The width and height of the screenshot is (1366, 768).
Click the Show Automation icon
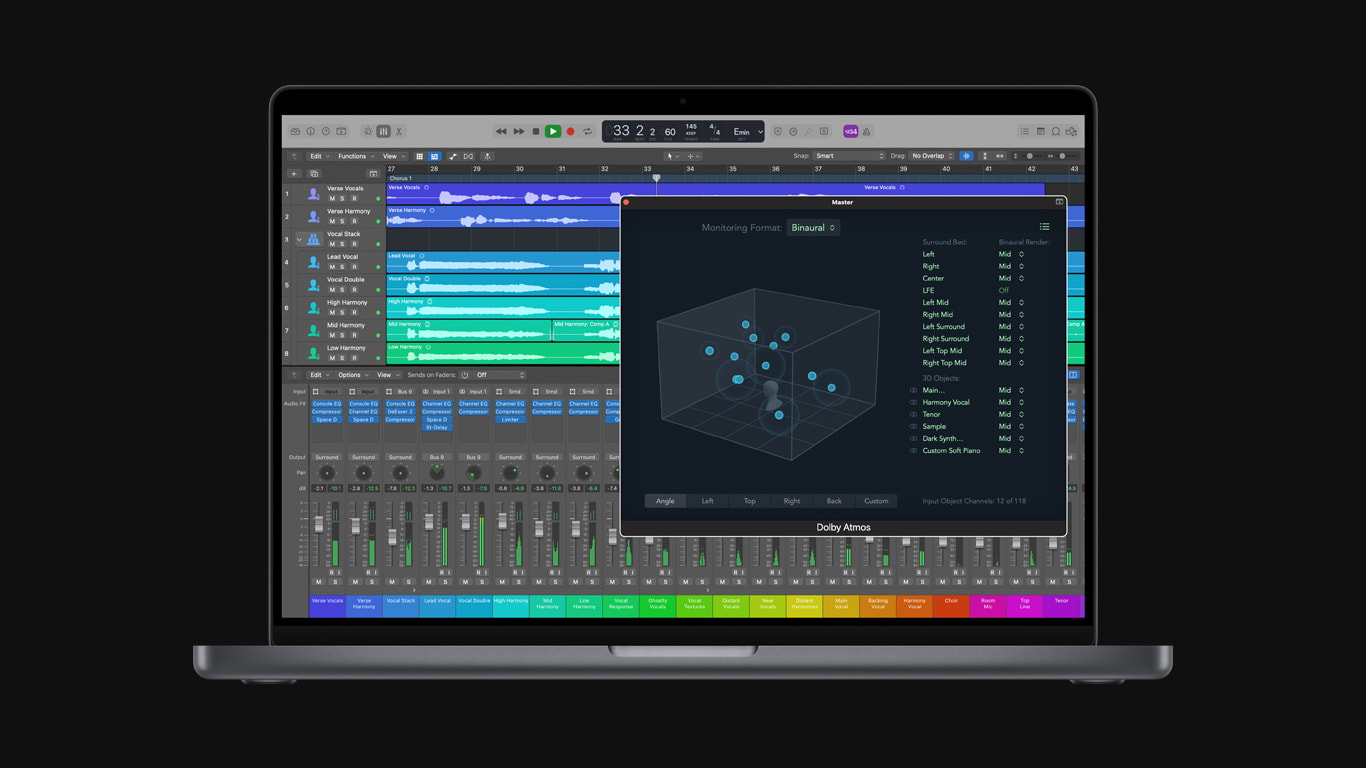tap(453, 156)
